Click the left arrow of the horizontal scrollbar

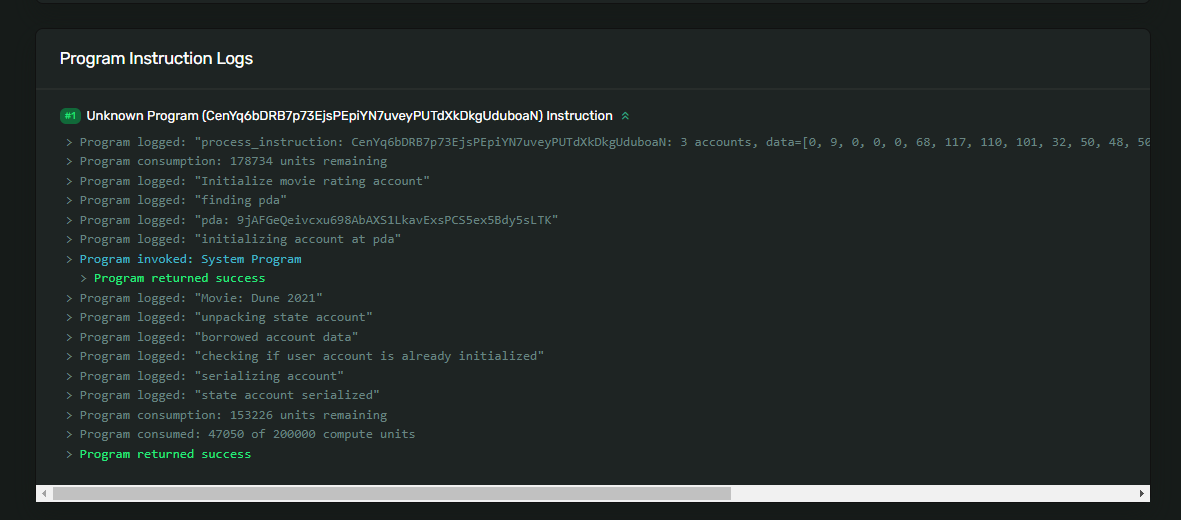click(44, 494)
